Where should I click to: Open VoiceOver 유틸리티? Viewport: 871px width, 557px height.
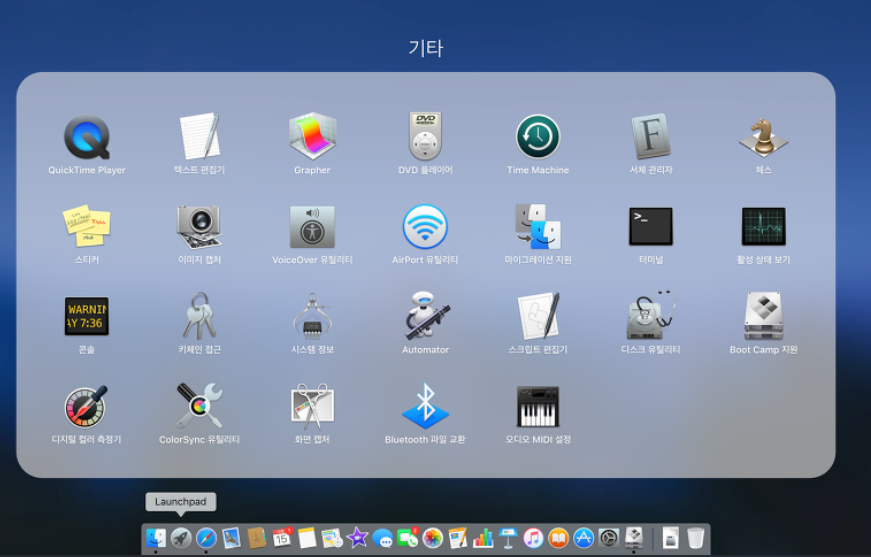point(312,227)
